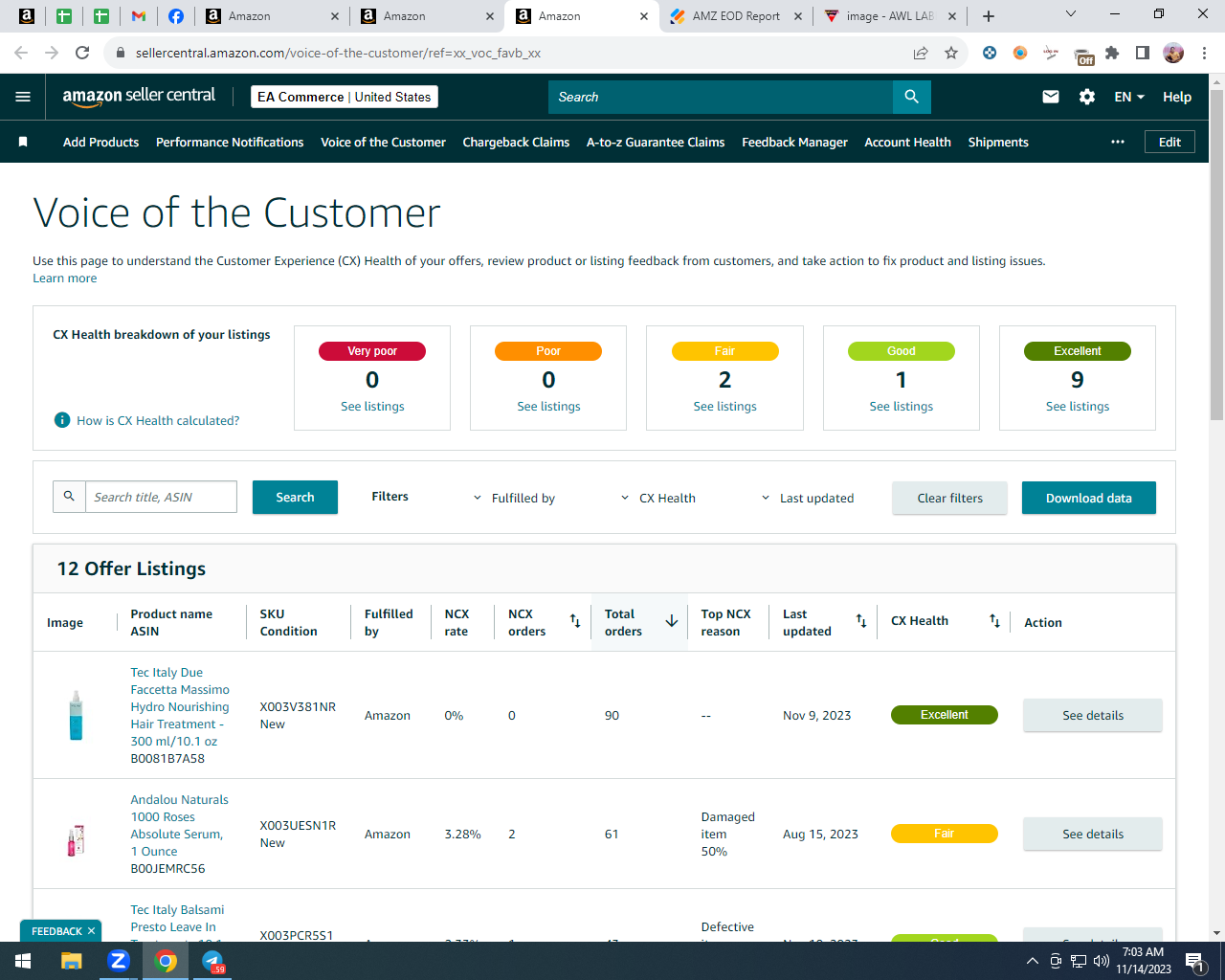
Task: Open the three-dot more favorites menu
Action: (x=1118, y=142)
